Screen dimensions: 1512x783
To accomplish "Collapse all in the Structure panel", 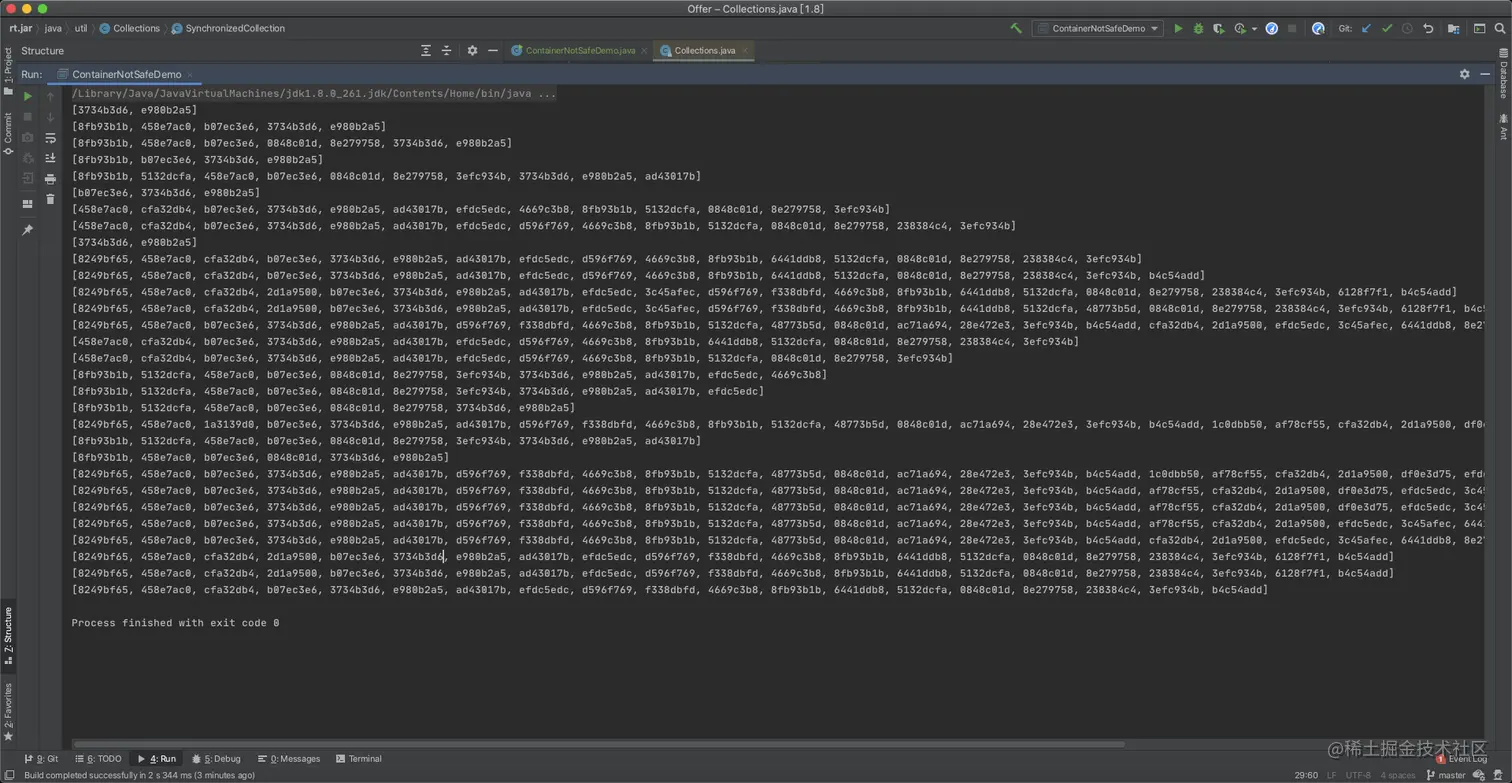I will click(447, 51).
